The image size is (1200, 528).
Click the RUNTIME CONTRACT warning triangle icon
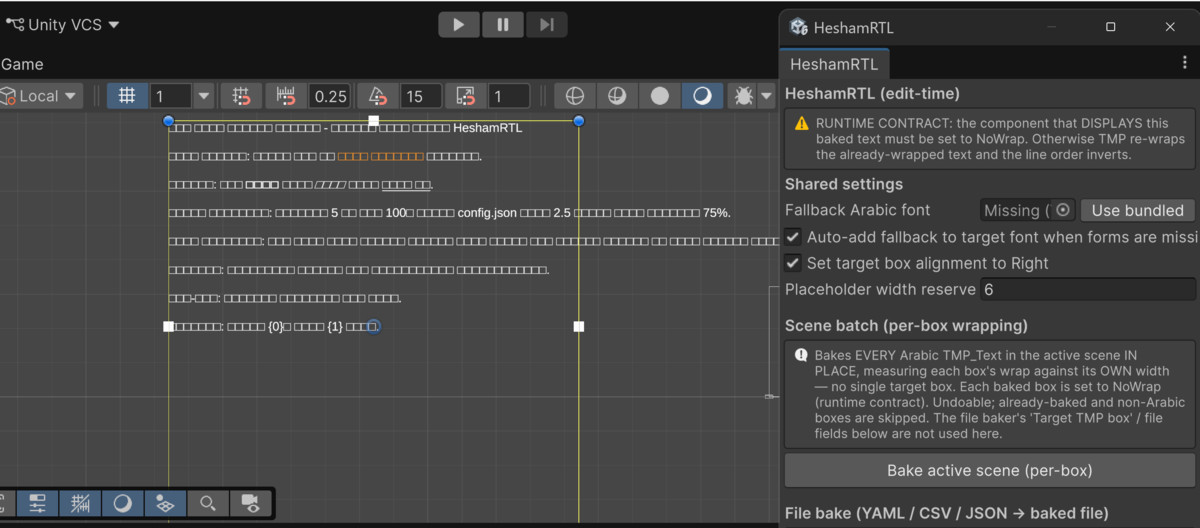tap(802, 123)
